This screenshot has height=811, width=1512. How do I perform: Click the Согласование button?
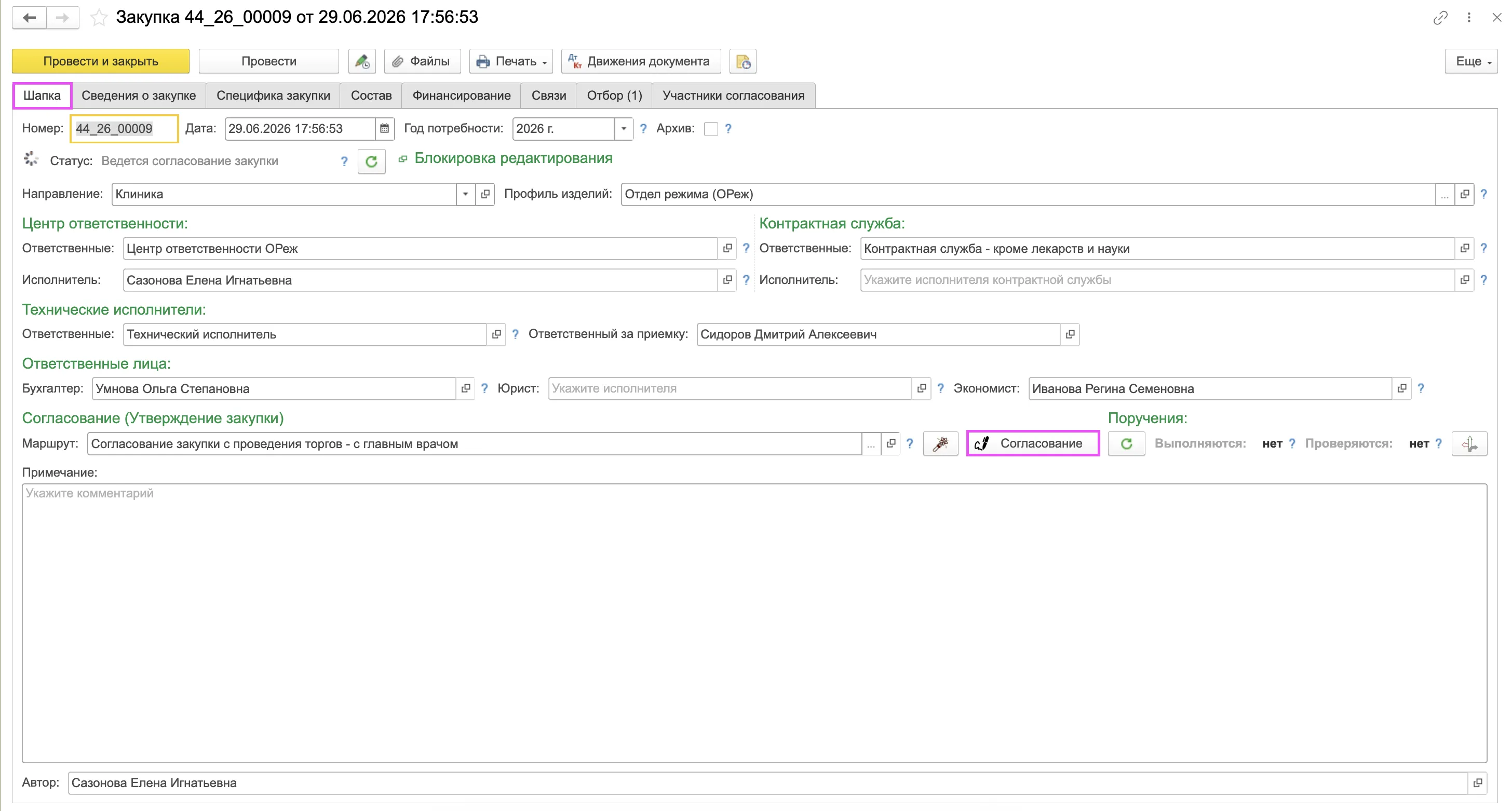click(x=1032, y=443)
